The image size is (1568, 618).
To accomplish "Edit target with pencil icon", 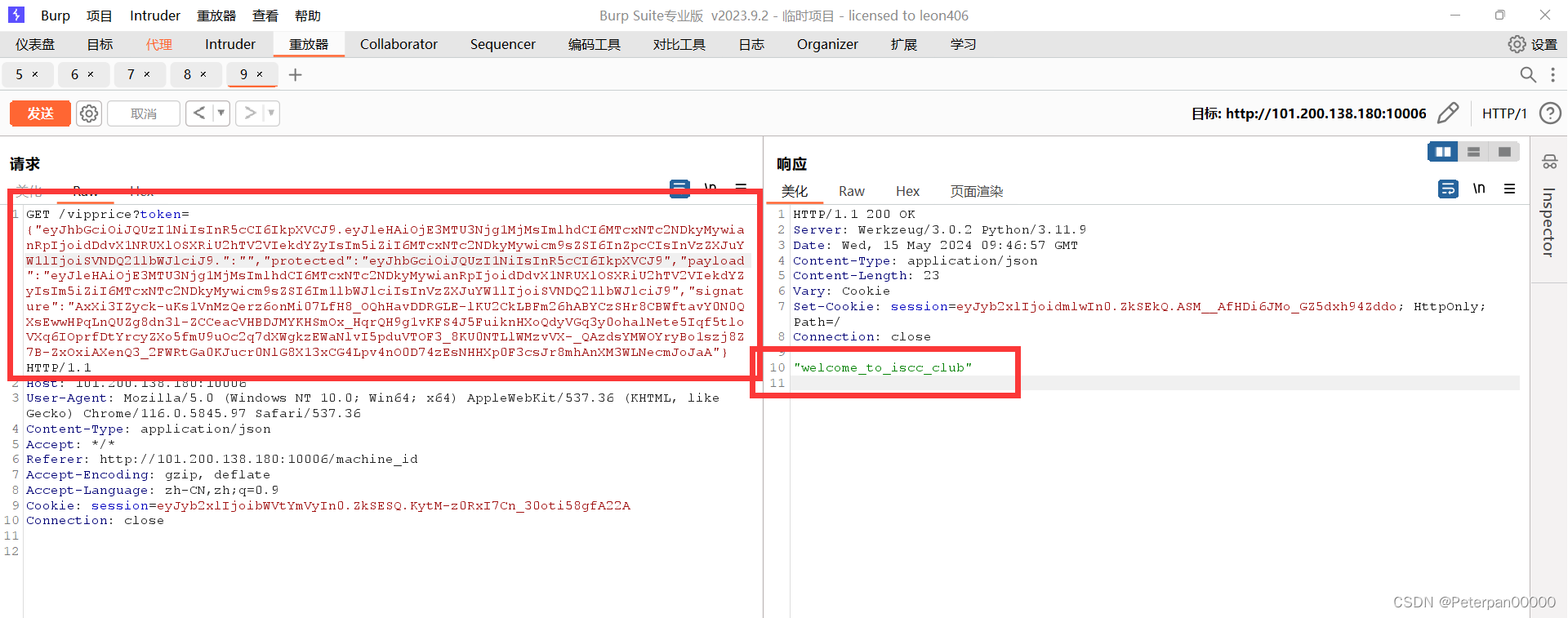I will [1448, 113].
